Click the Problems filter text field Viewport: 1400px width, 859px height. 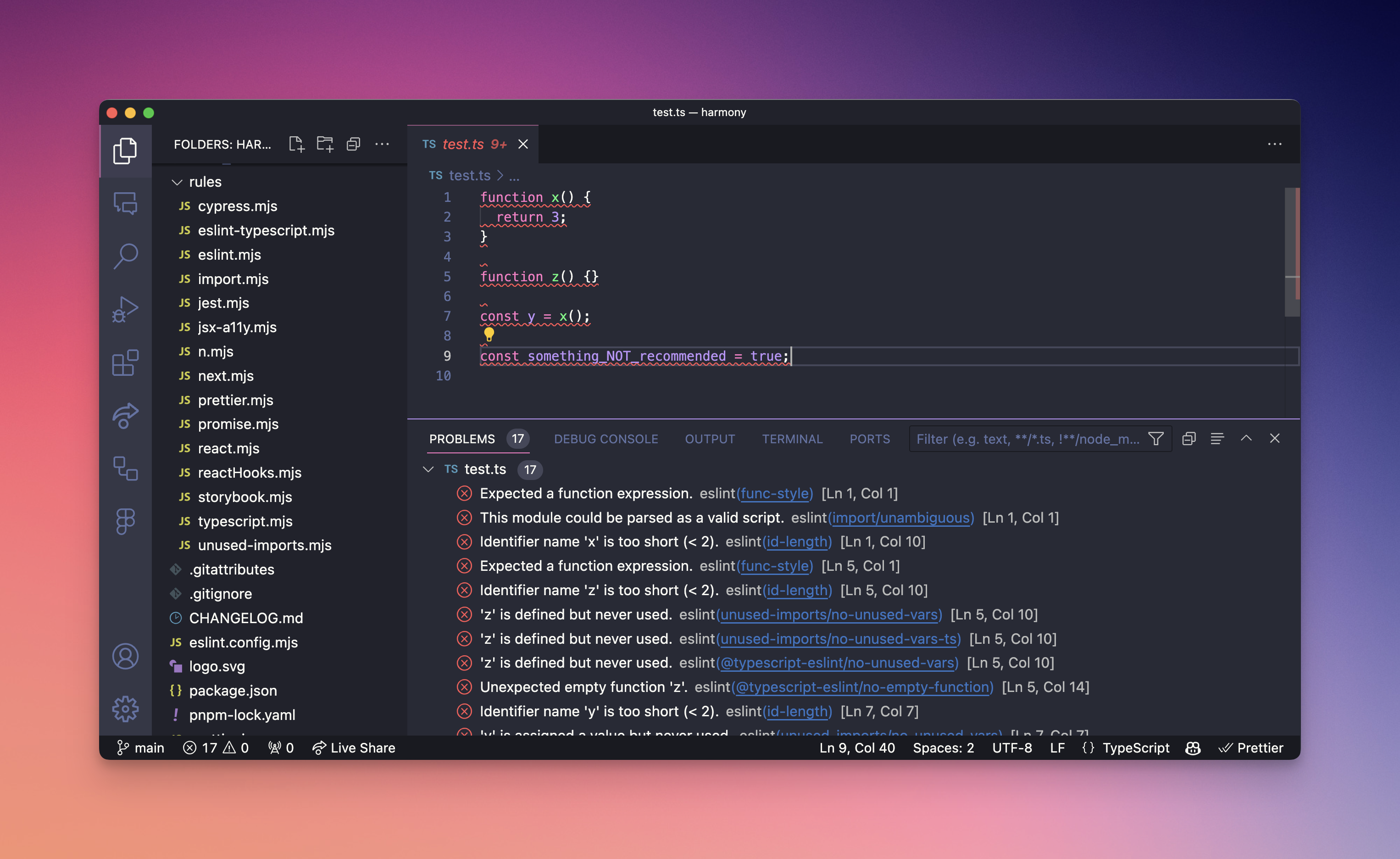click(1027, 439)
